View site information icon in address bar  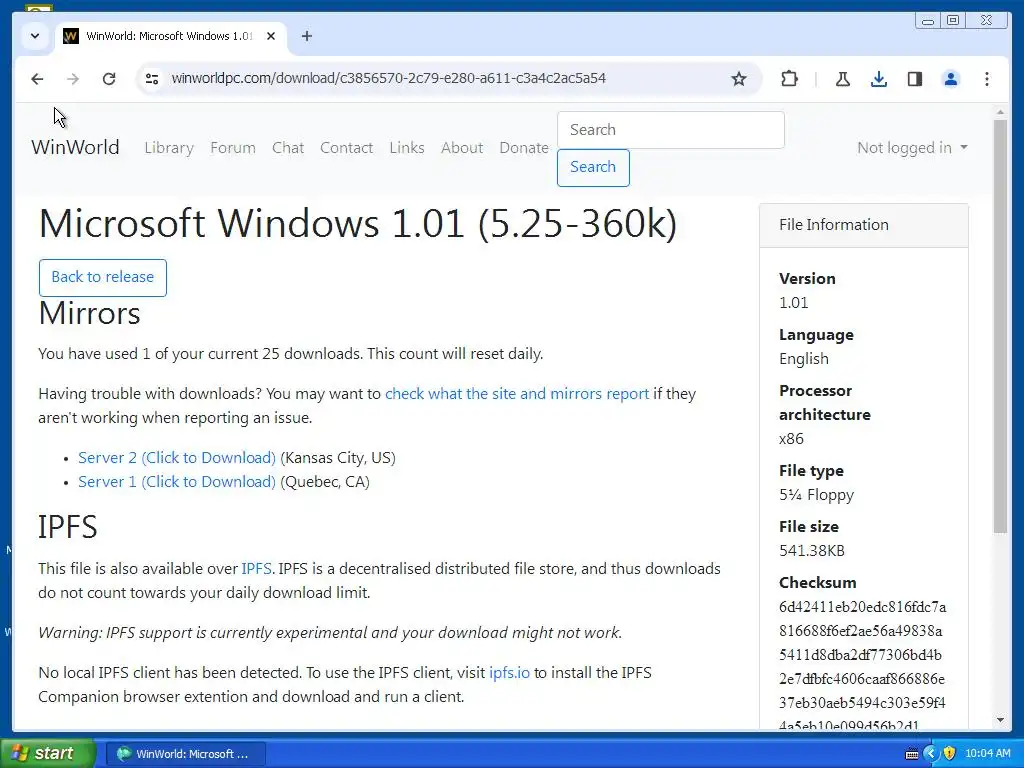tap(152, 79)
